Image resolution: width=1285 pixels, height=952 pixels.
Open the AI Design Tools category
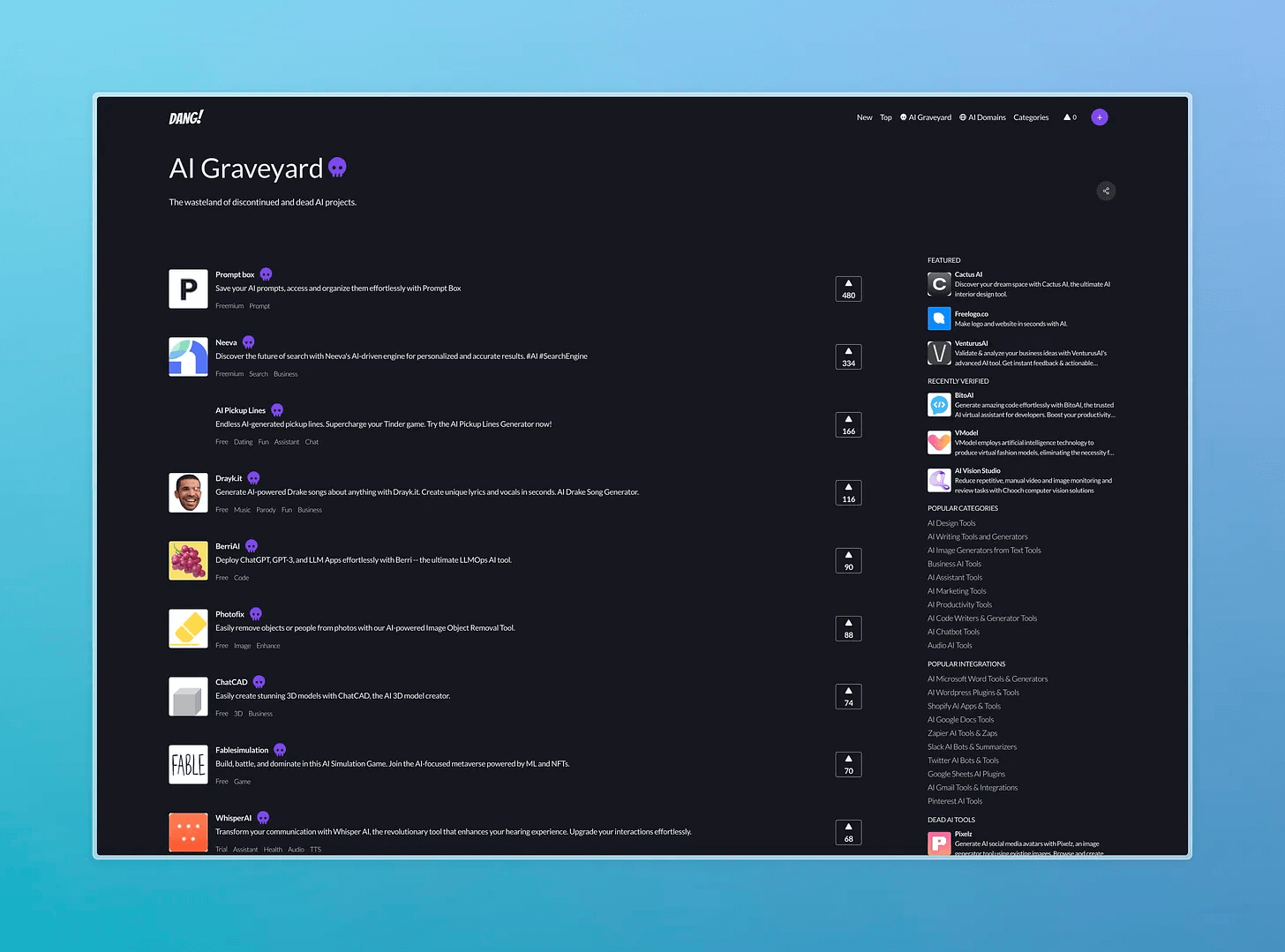click(x=951, y=523)
